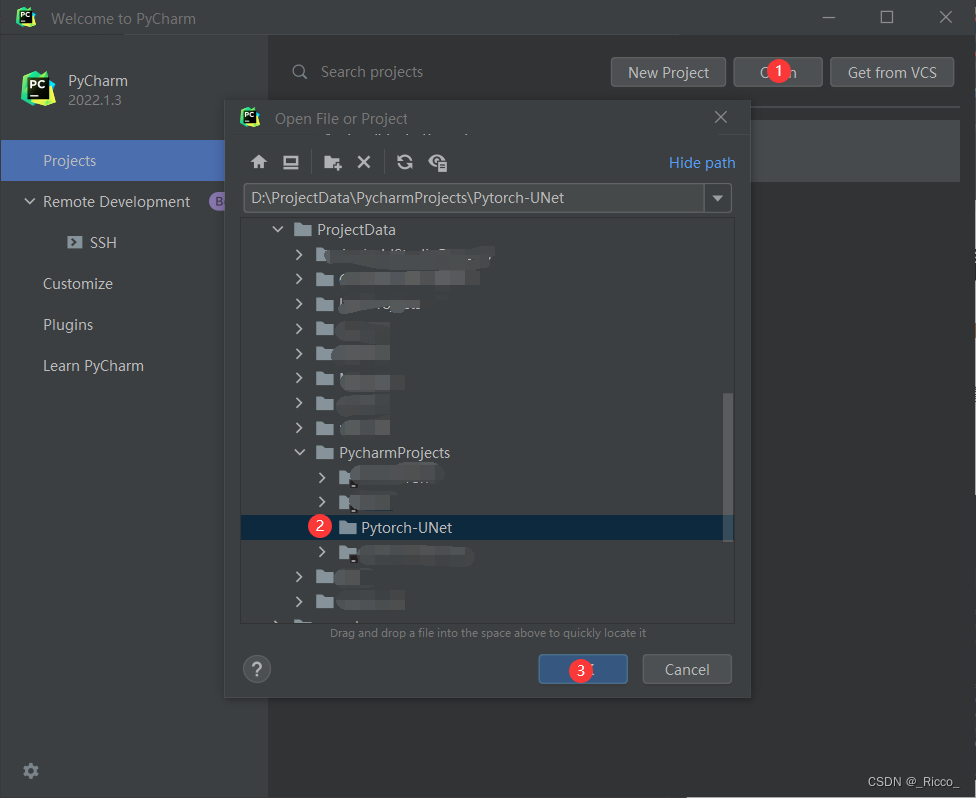Toggle show hidden files and directories
Screen dimensions: 976x798
[438, 162]
